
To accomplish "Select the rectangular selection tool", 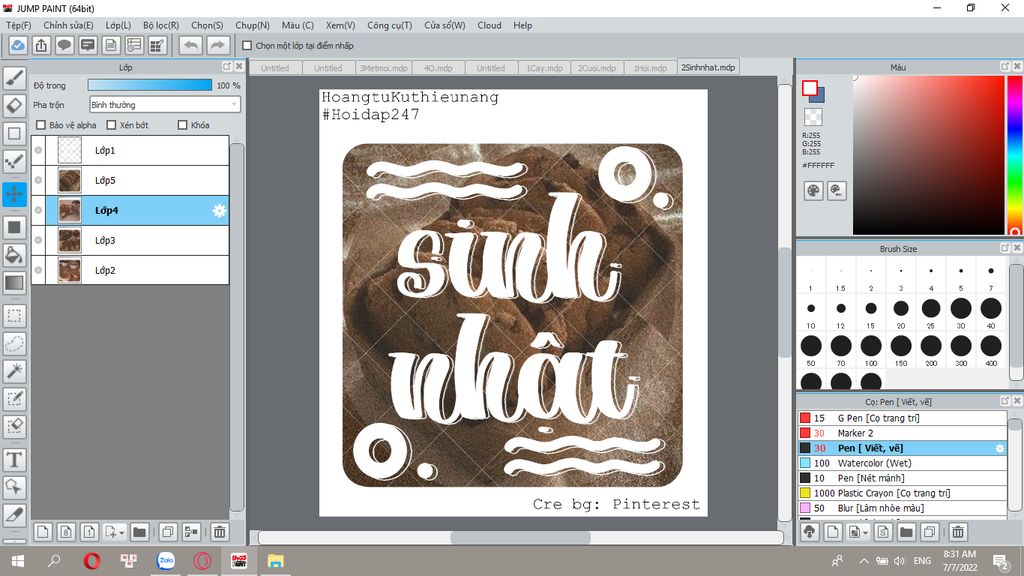I will point(14,316).
